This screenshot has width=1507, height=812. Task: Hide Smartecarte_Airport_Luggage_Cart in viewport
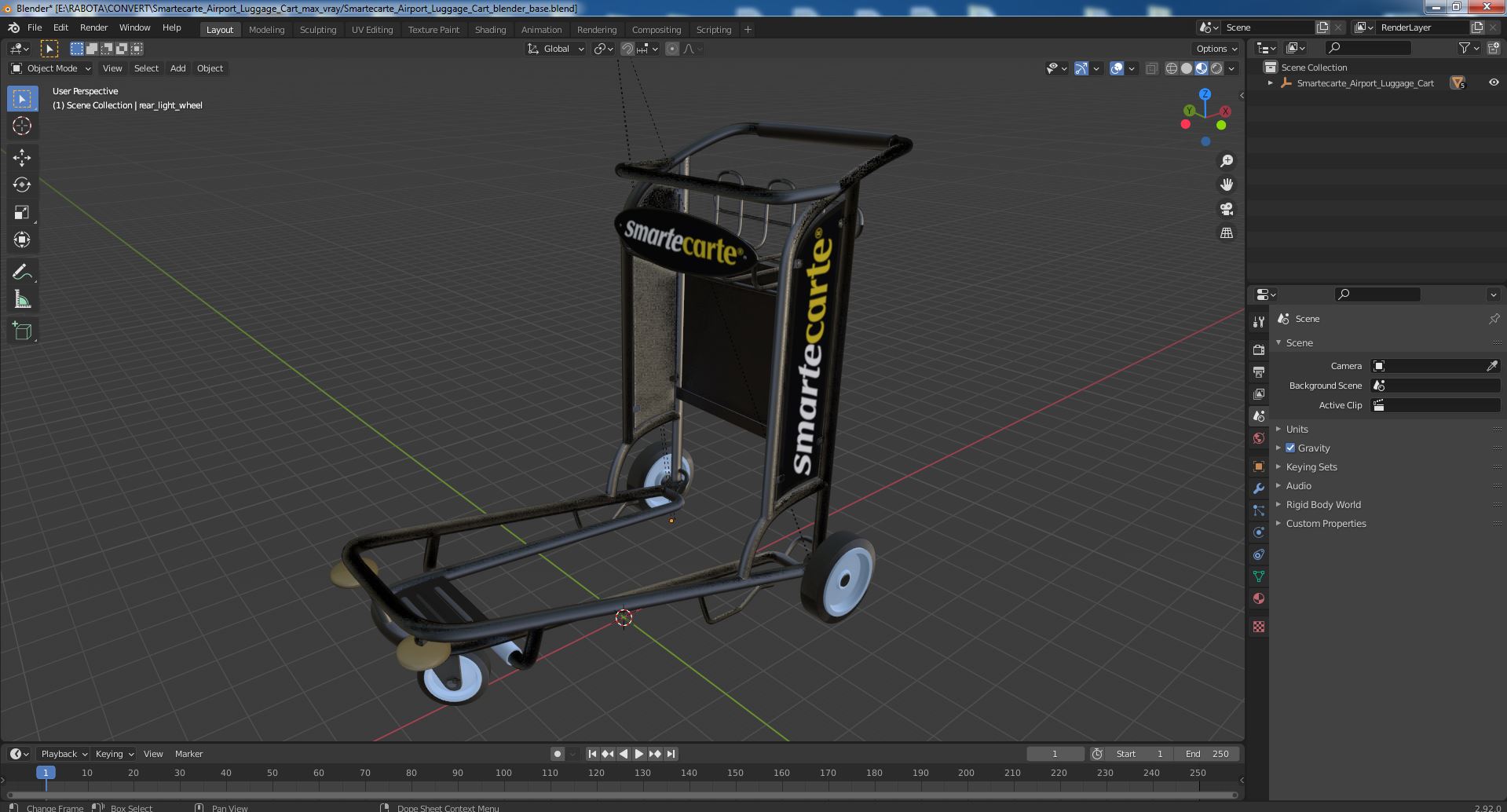1493,82
